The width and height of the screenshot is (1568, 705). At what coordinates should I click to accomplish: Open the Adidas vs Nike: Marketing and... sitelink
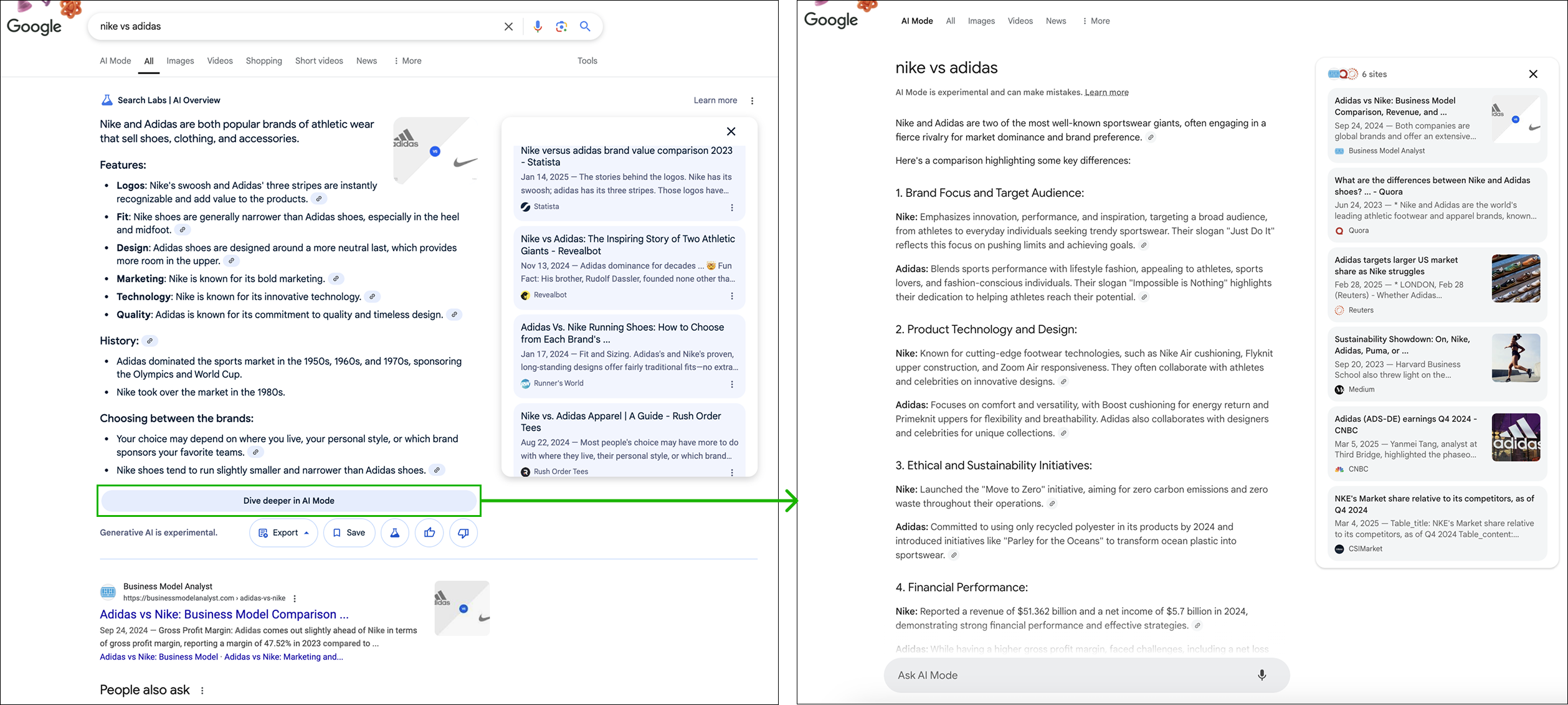(283, 656)
